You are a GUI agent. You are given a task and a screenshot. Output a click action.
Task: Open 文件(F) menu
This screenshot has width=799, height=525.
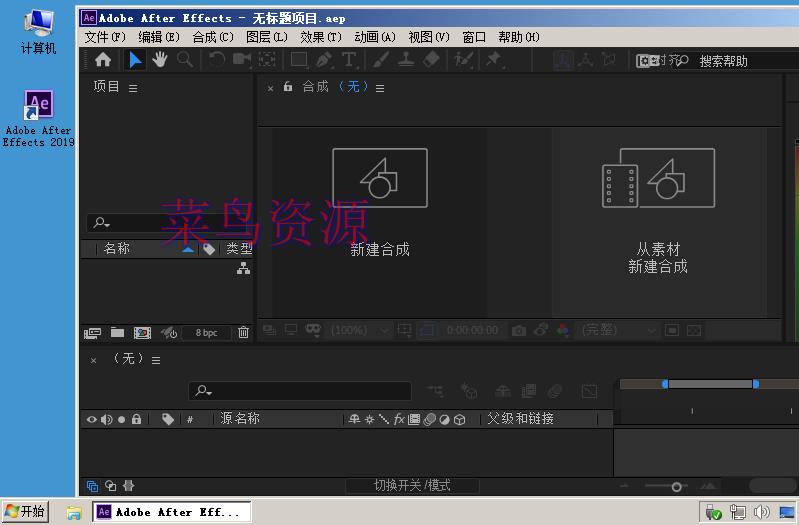[104, 37]
